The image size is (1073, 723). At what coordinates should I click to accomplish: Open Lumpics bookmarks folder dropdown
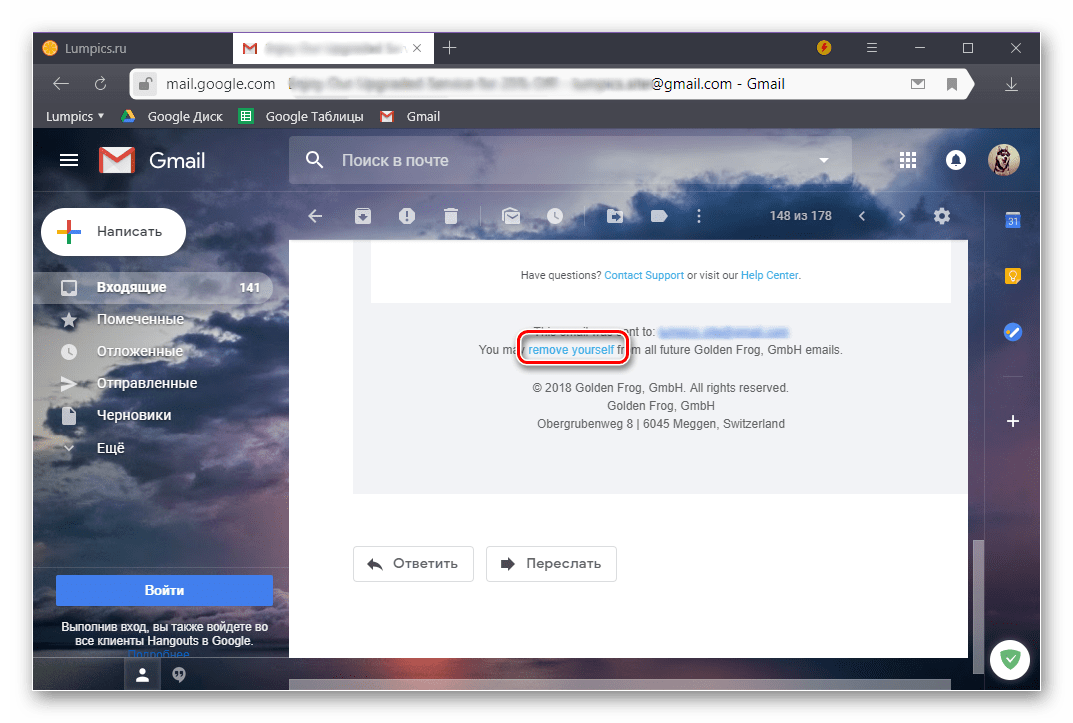click(75, 116)
